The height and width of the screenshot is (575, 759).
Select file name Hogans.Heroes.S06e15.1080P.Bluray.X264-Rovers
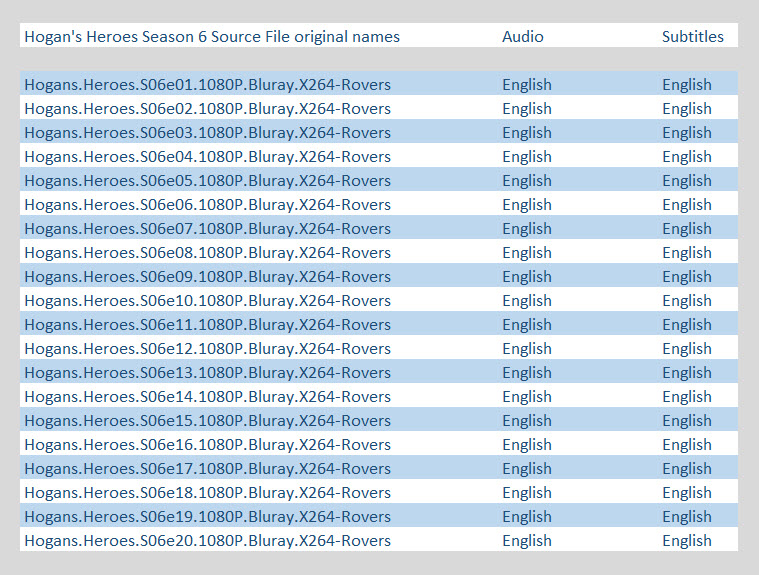pos(208,421)
